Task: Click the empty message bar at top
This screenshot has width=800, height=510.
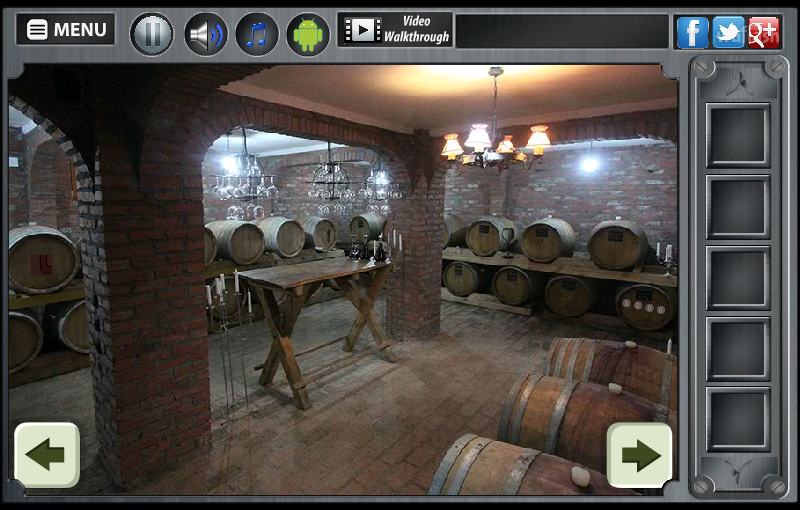Action: [x=562, y=31]
